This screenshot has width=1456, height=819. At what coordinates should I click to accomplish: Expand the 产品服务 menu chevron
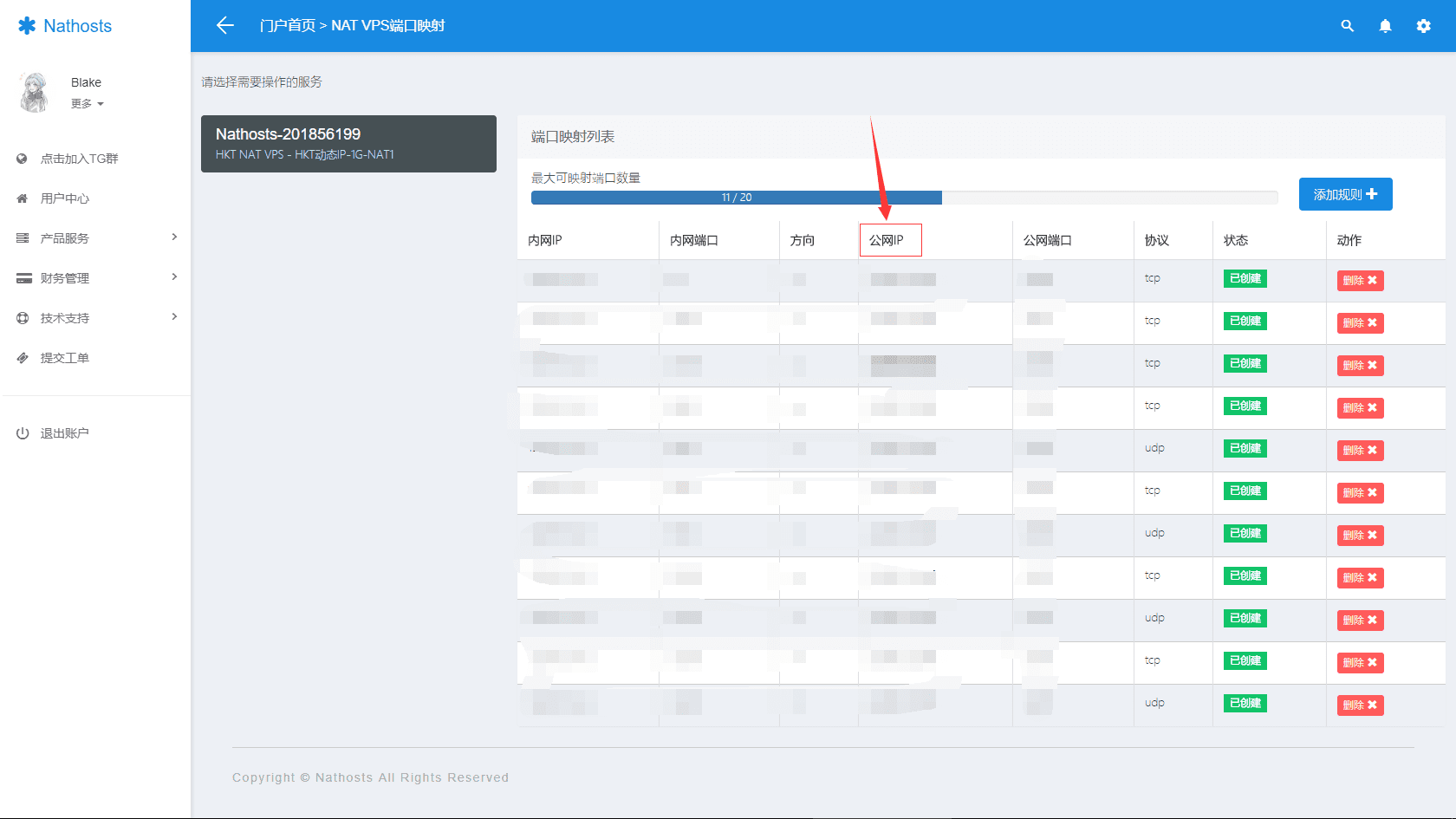174,237
